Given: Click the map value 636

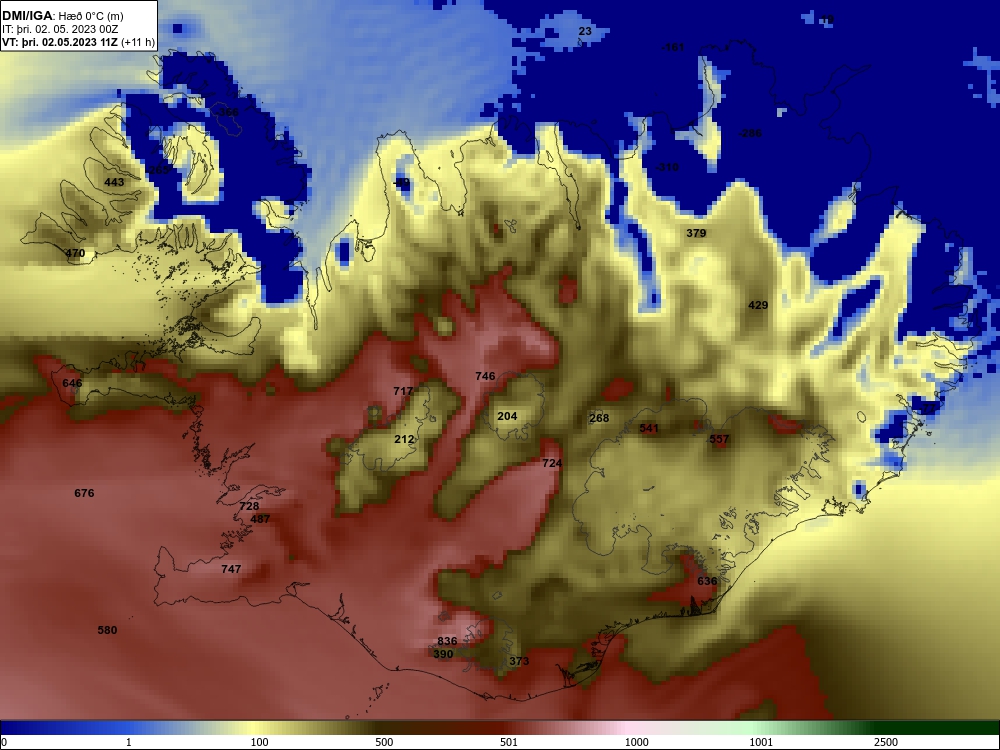Looking at the screenshot, I should click(x=707, y=581).
